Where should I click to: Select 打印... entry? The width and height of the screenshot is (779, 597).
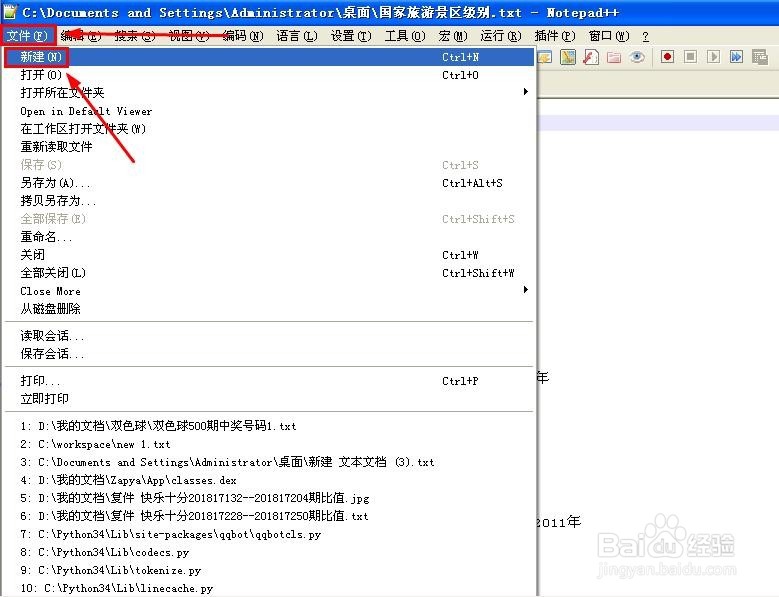269,381
